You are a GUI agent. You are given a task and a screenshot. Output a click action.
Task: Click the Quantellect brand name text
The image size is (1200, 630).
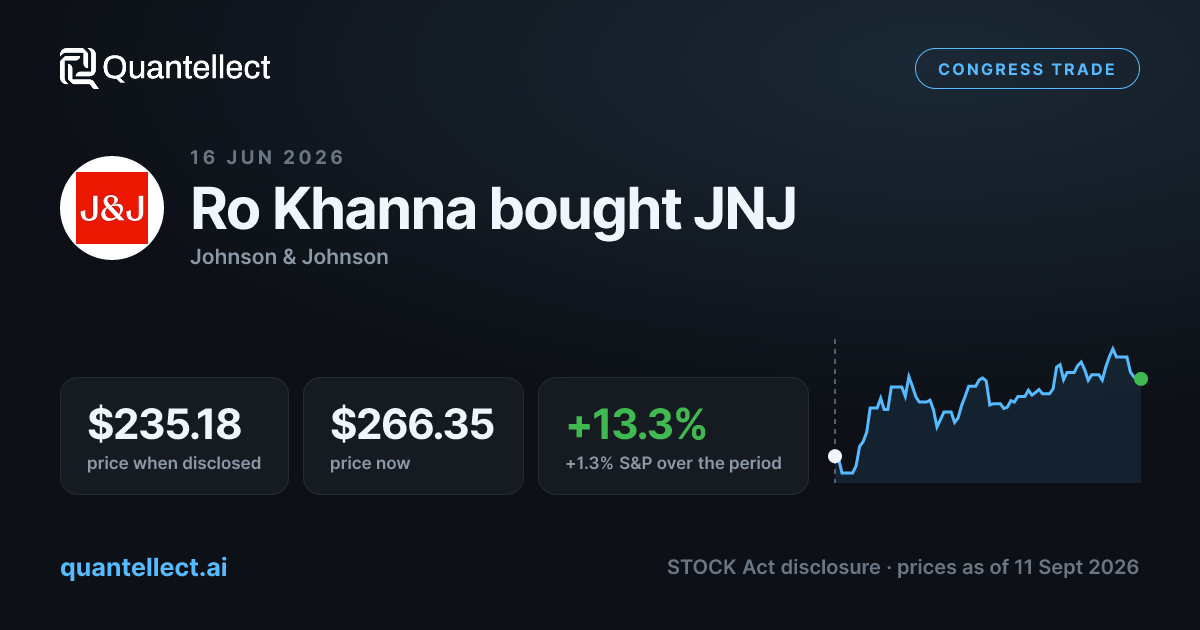point(187,68)
